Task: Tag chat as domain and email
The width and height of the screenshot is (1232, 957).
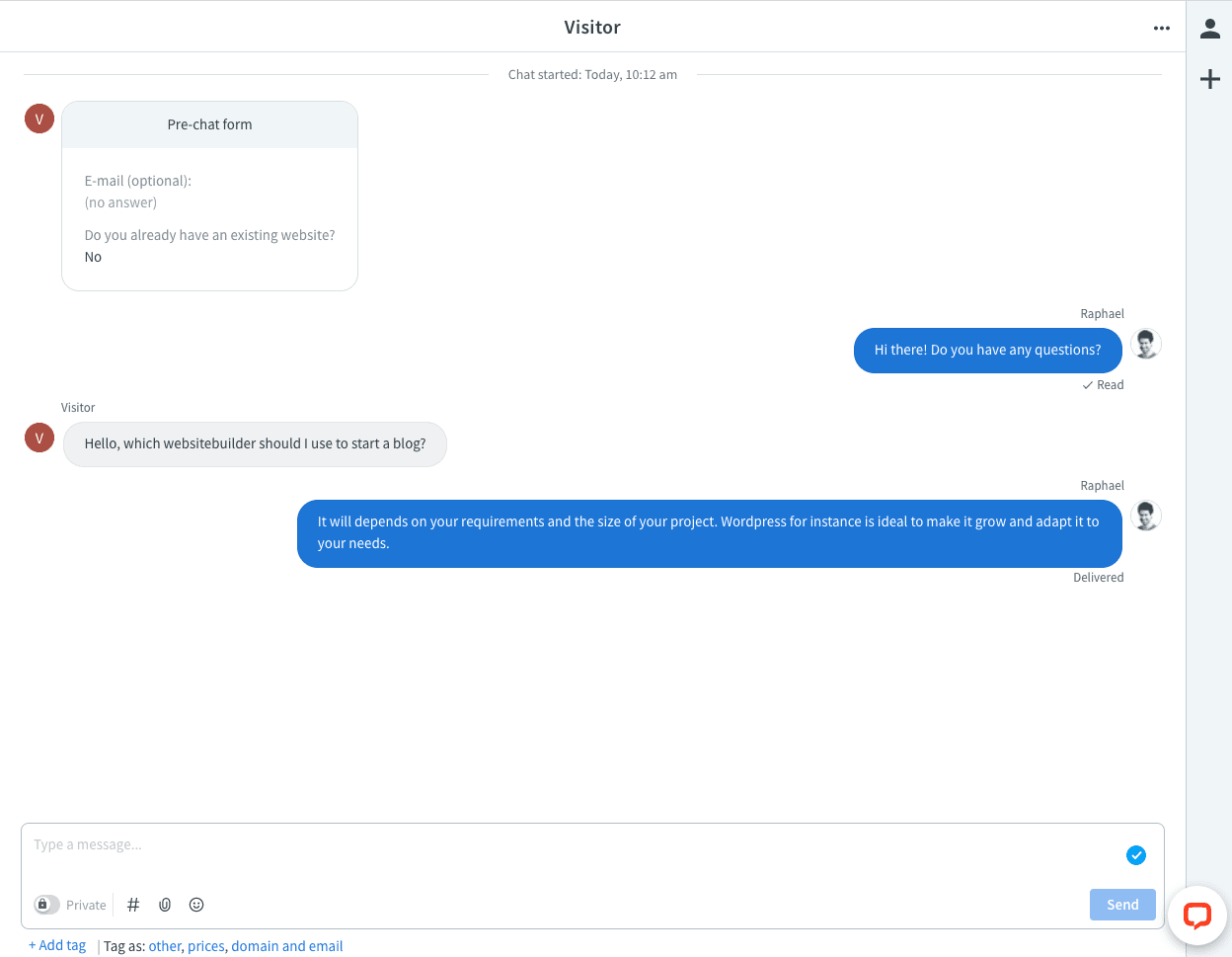Action: [287, 946]
